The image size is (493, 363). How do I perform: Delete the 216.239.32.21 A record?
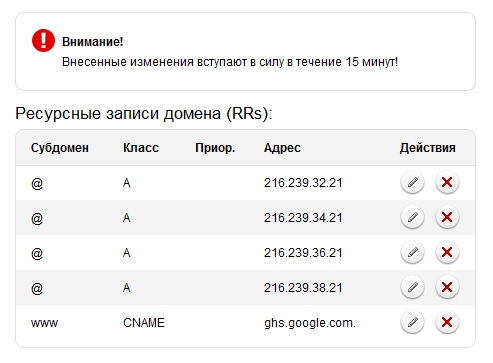pos(447,182)
